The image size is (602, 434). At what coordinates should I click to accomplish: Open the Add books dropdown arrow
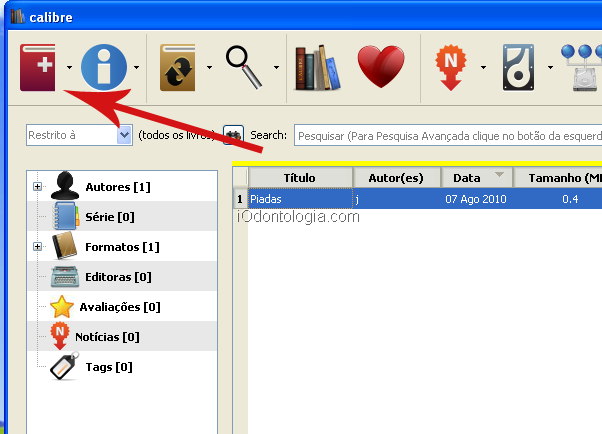[69, 68]
